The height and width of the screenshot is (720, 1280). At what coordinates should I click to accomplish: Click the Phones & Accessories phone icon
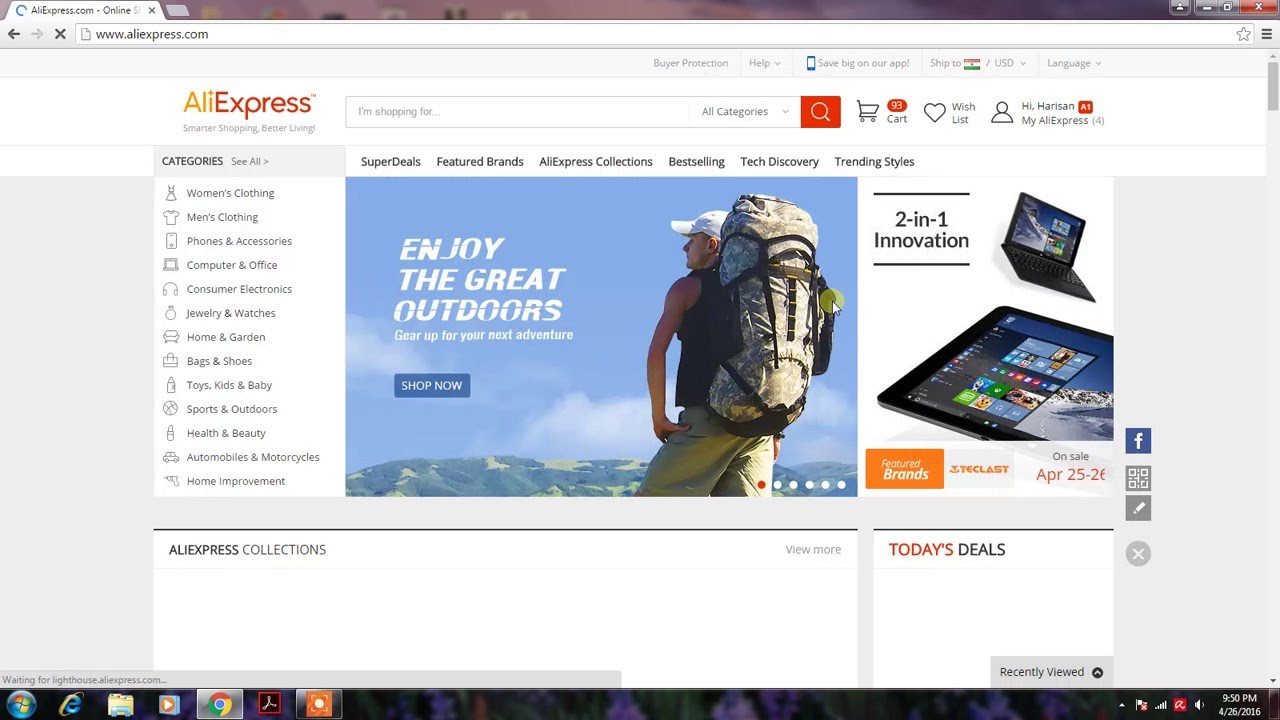tap(171, 241)
